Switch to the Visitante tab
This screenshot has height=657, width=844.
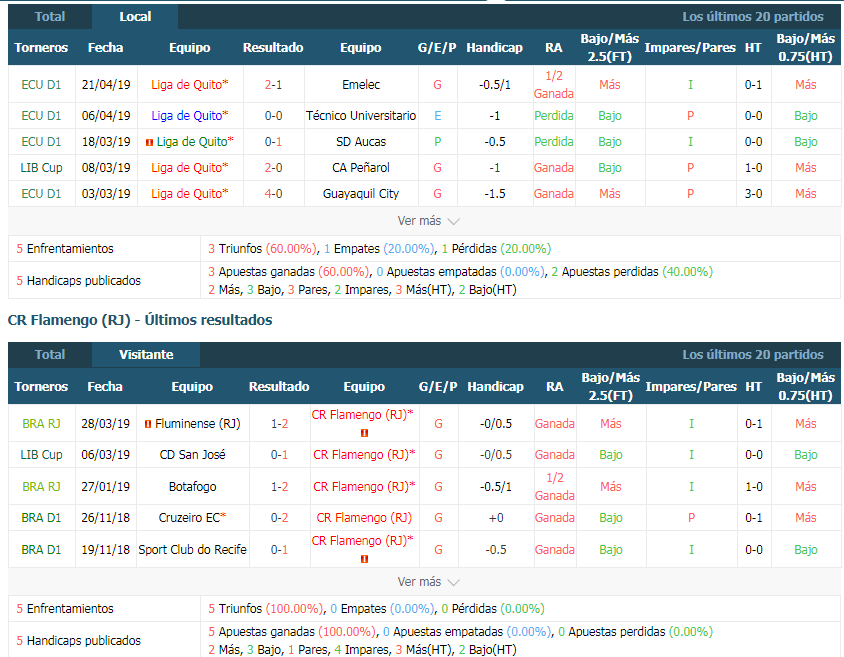pos(146,355)
